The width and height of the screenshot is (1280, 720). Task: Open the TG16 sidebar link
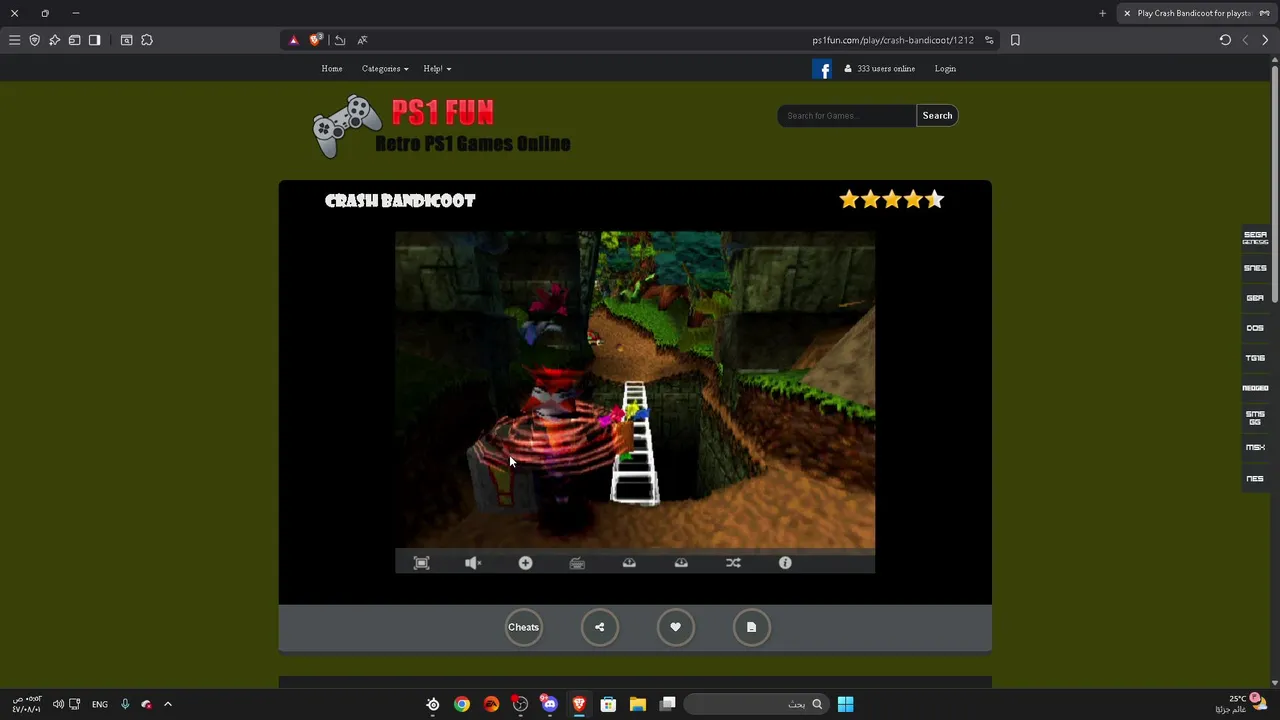pos(1255,358)
